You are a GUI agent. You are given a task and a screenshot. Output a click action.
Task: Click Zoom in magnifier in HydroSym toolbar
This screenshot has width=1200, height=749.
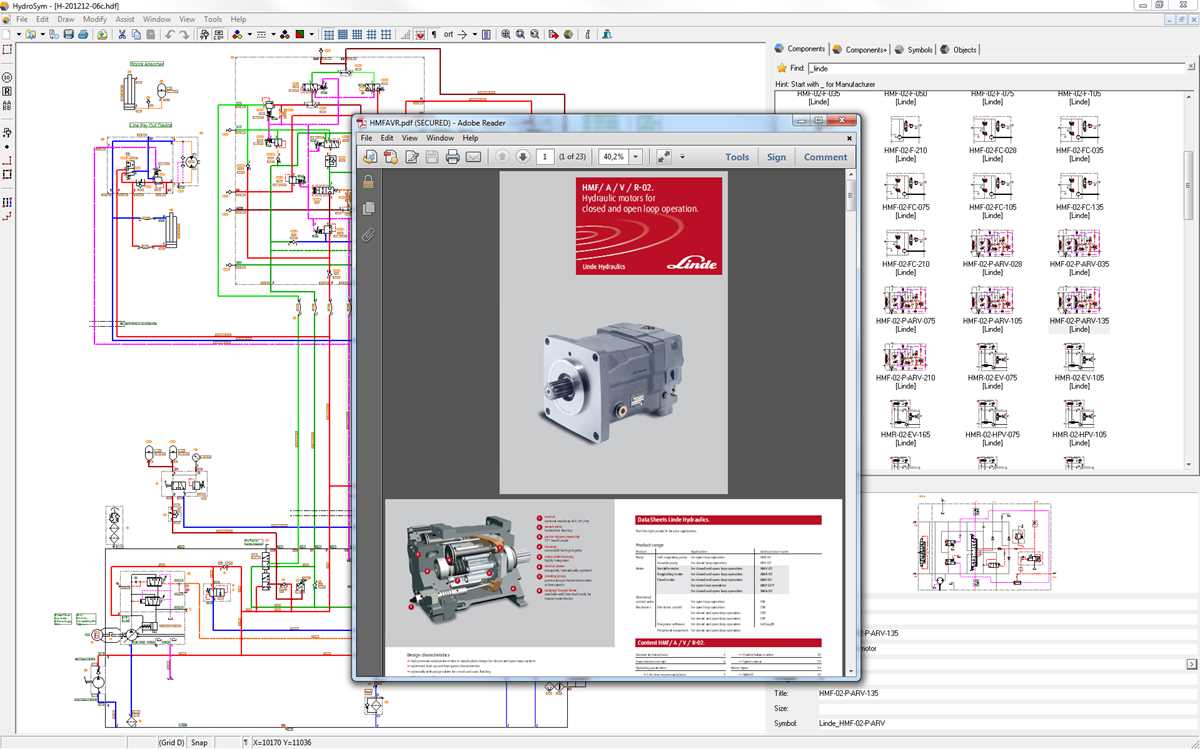(506, 34)
